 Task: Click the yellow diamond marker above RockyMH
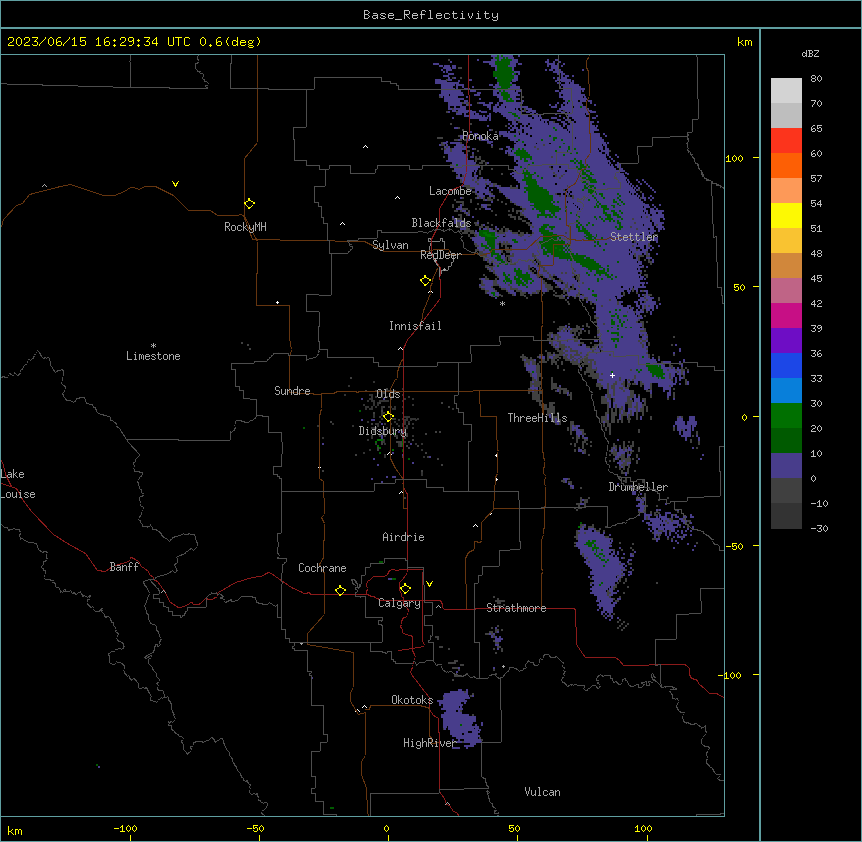click(249, 203)
